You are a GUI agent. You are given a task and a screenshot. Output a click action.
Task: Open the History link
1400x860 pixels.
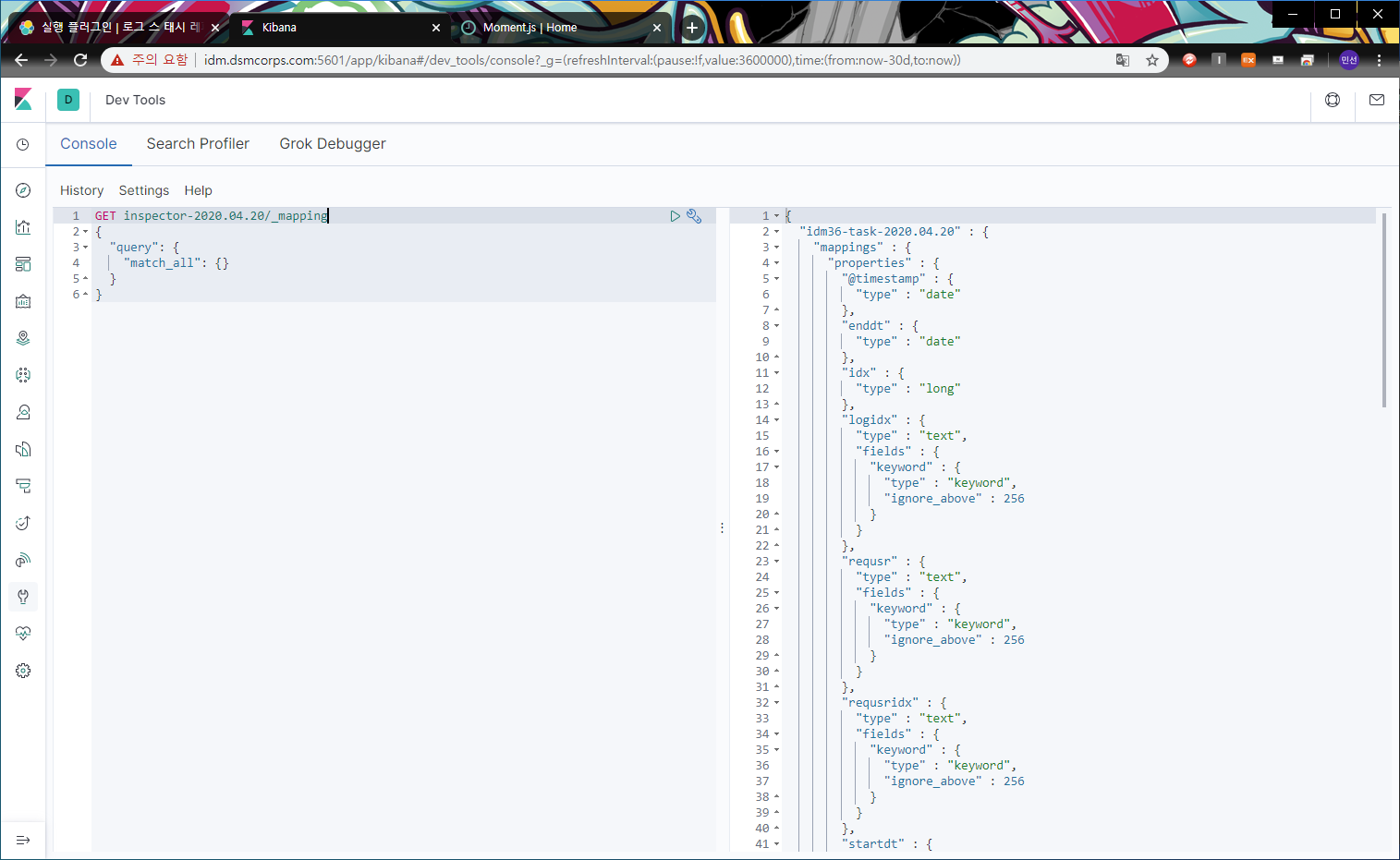(x=82, y=190)
